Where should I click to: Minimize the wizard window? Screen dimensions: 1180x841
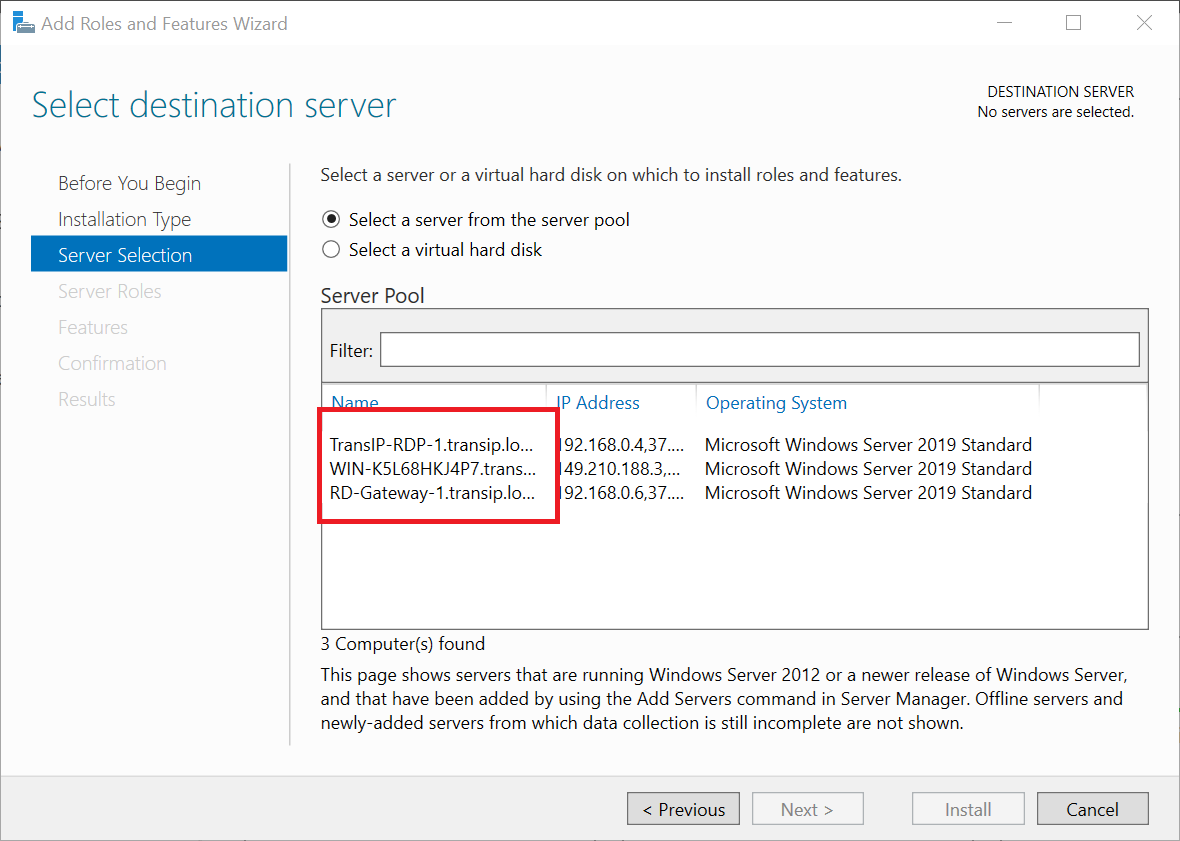point(1005,23)
